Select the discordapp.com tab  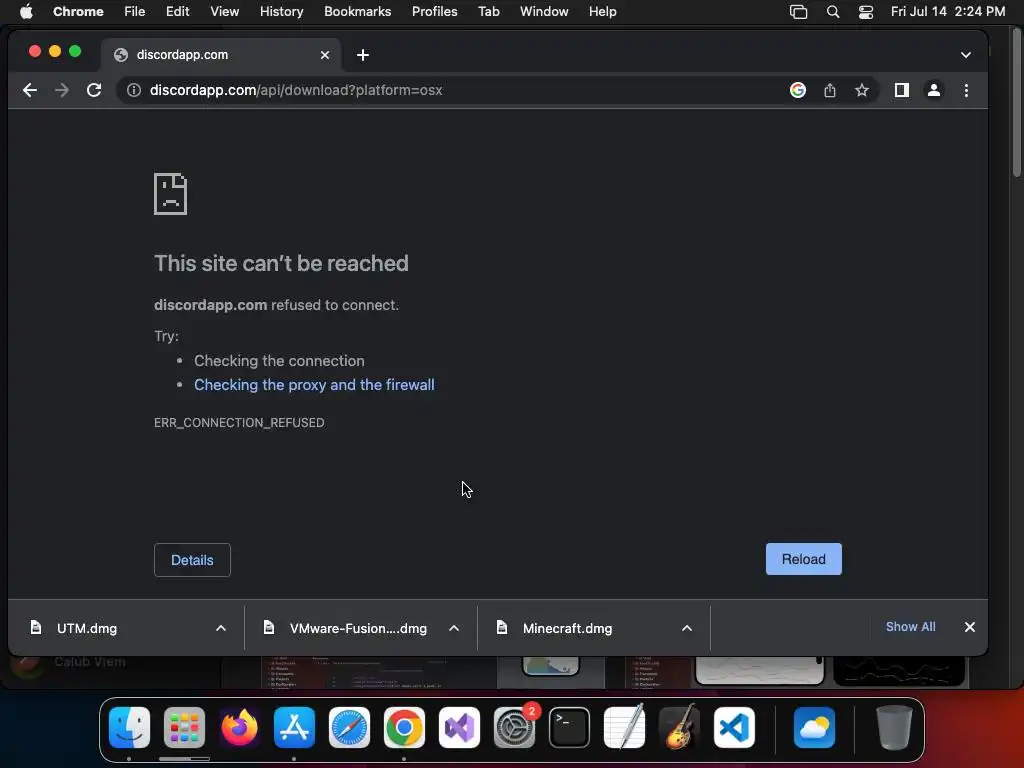[x=222, y=55]
